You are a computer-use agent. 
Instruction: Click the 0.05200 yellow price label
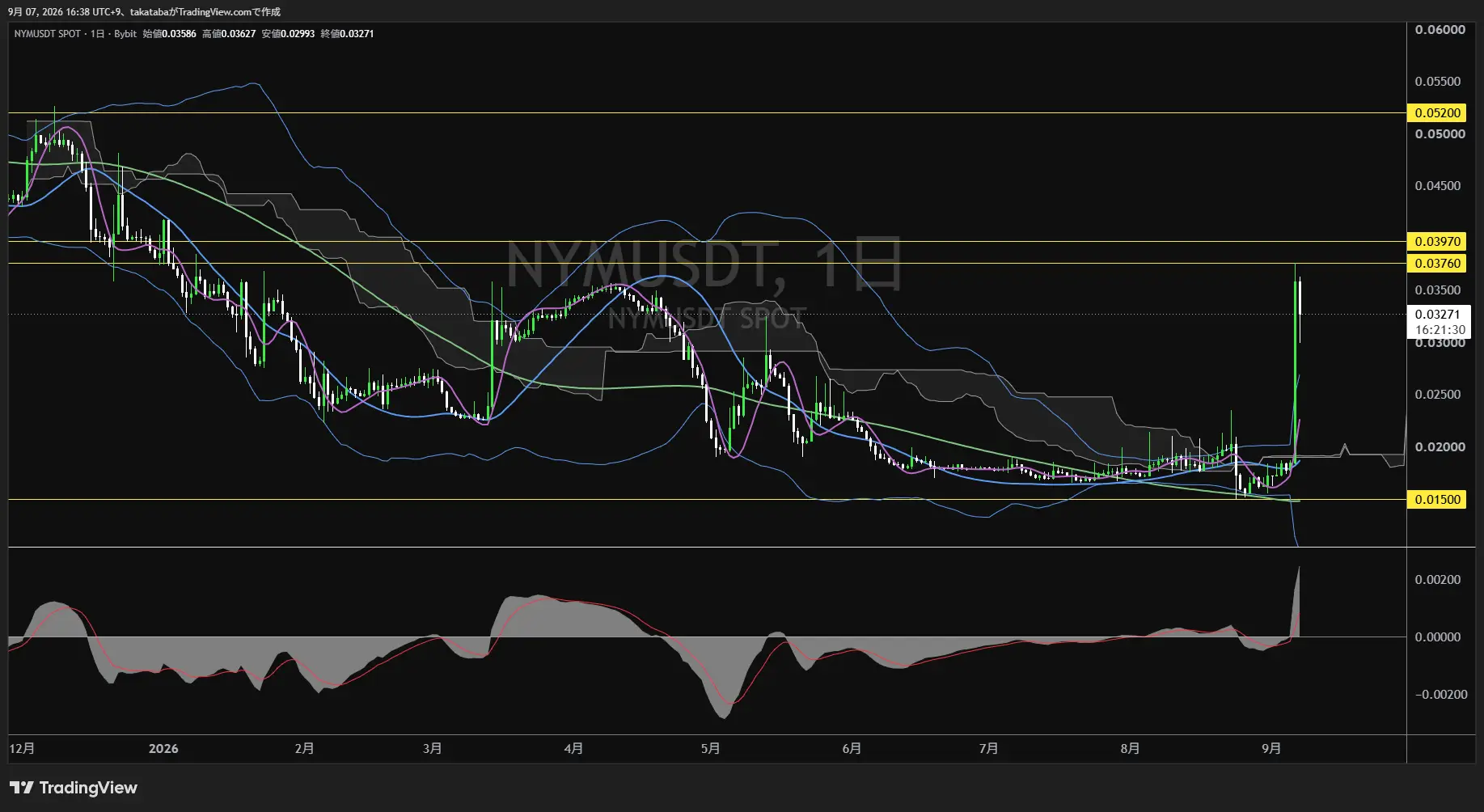pyautogui.click(x=1437, y=113)
